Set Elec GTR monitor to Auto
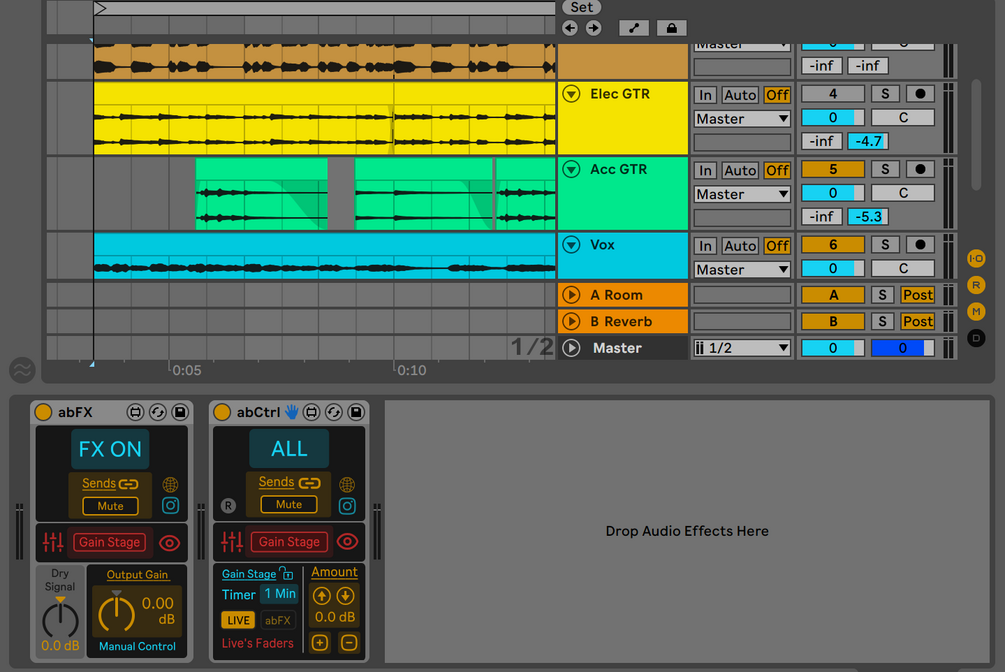Image resolution: width=1005 pixels, height=672 pixels. tap(740, 96)
